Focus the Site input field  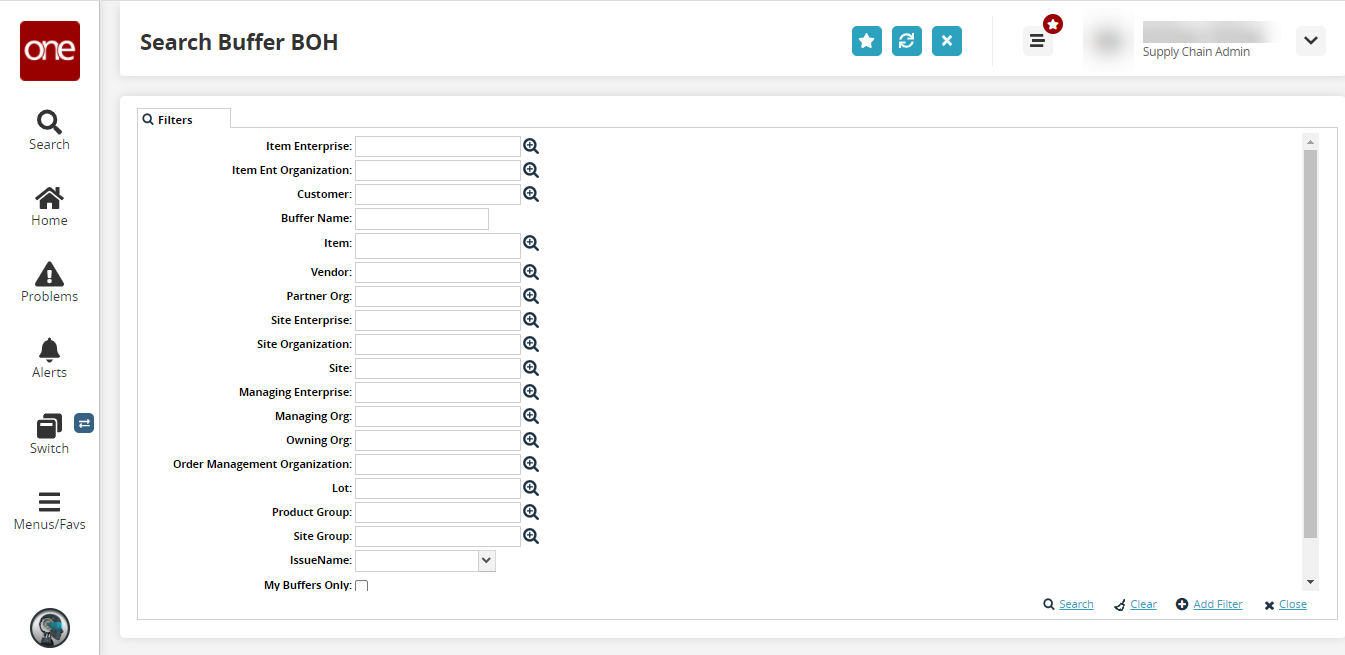(438, 368)
